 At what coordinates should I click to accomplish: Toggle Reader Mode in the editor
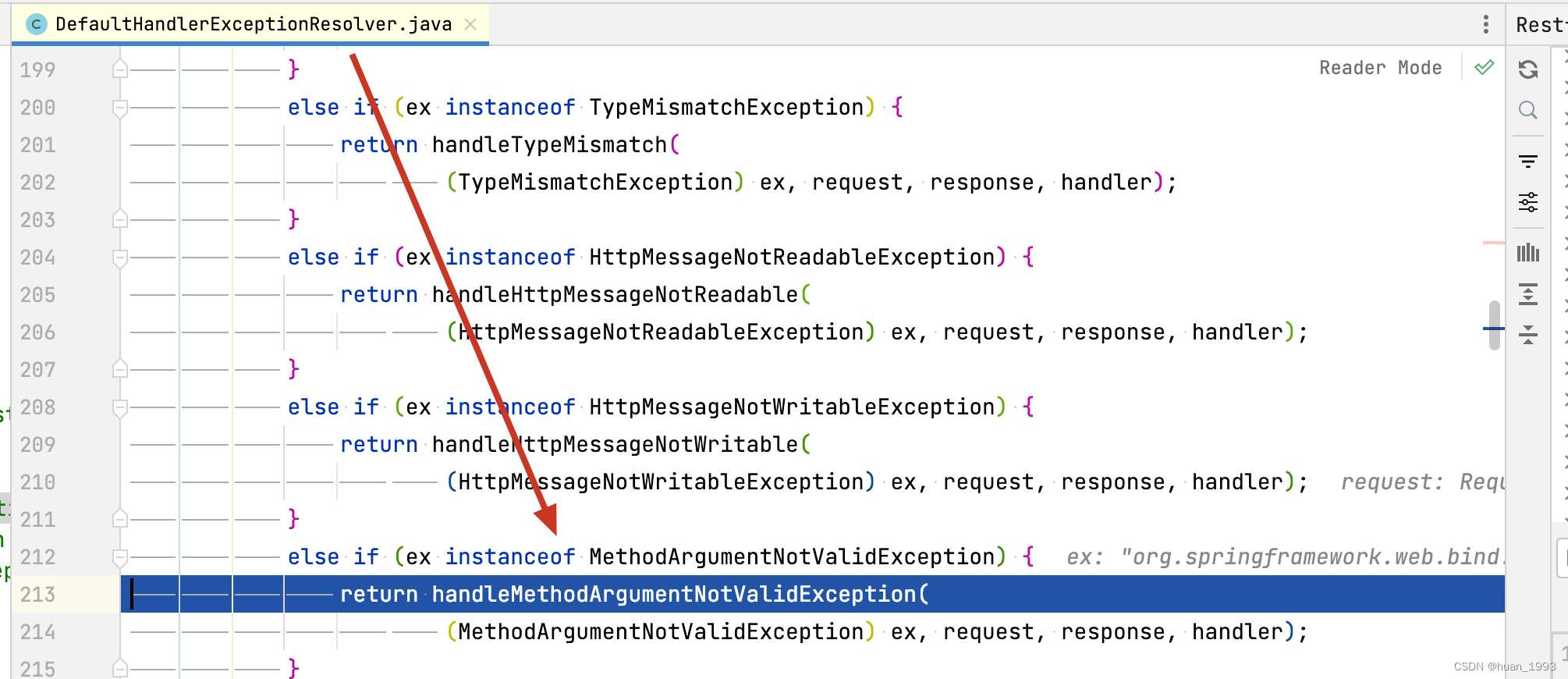1380,68
